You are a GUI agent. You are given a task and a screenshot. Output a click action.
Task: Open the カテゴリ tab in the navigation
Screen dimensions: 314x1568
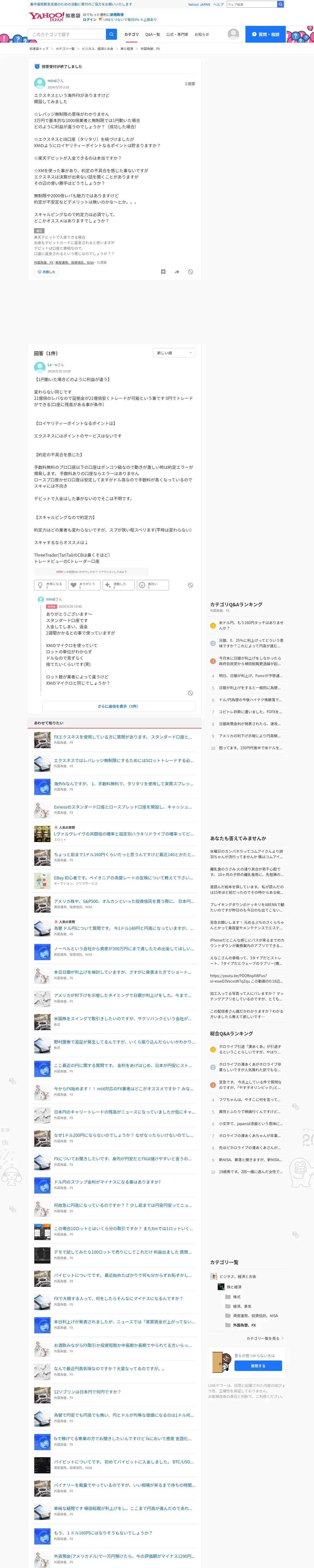coord(131,35)
